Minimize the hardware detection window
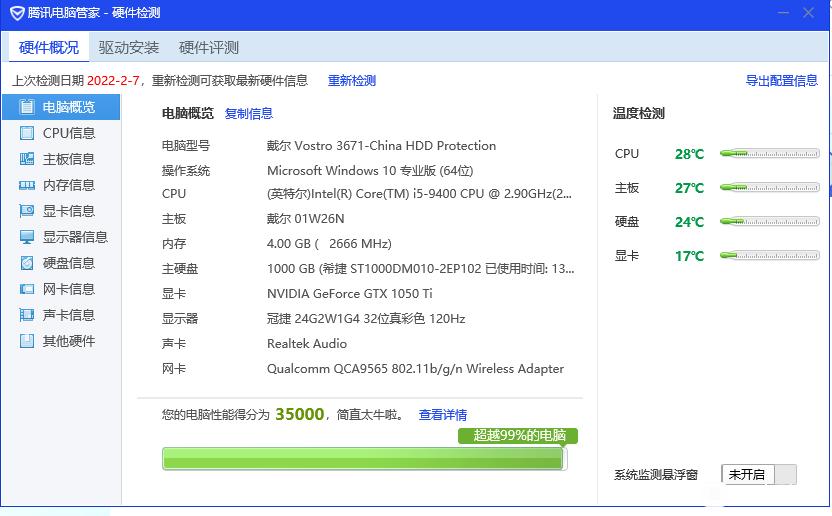The height and width of the screenshot is (516, 832). pyautogui.click(x=783, y=13)
